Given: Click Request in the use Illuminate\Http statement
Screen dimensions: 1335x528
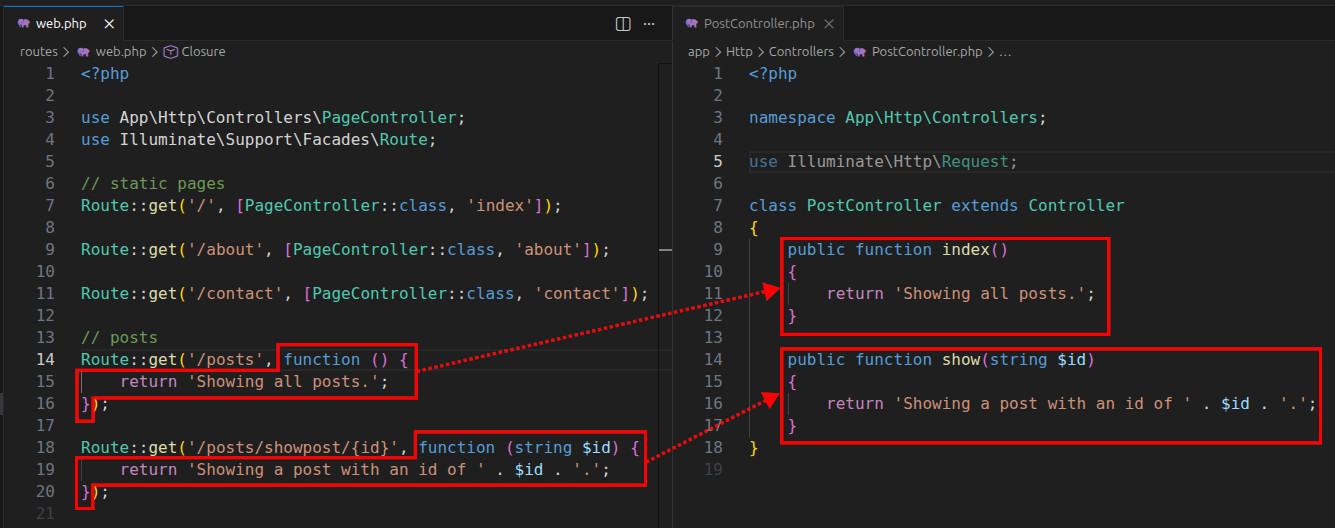Looking at the screenshot, I should coord(977,161).
